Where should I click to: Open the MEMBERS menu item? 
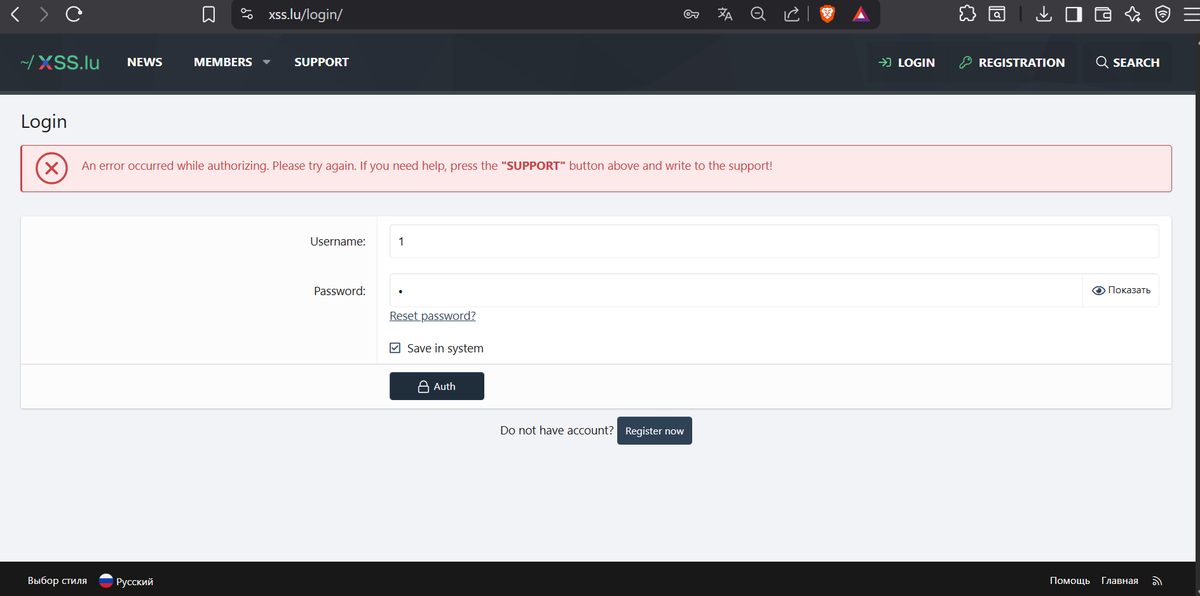(x=223, y=62)
